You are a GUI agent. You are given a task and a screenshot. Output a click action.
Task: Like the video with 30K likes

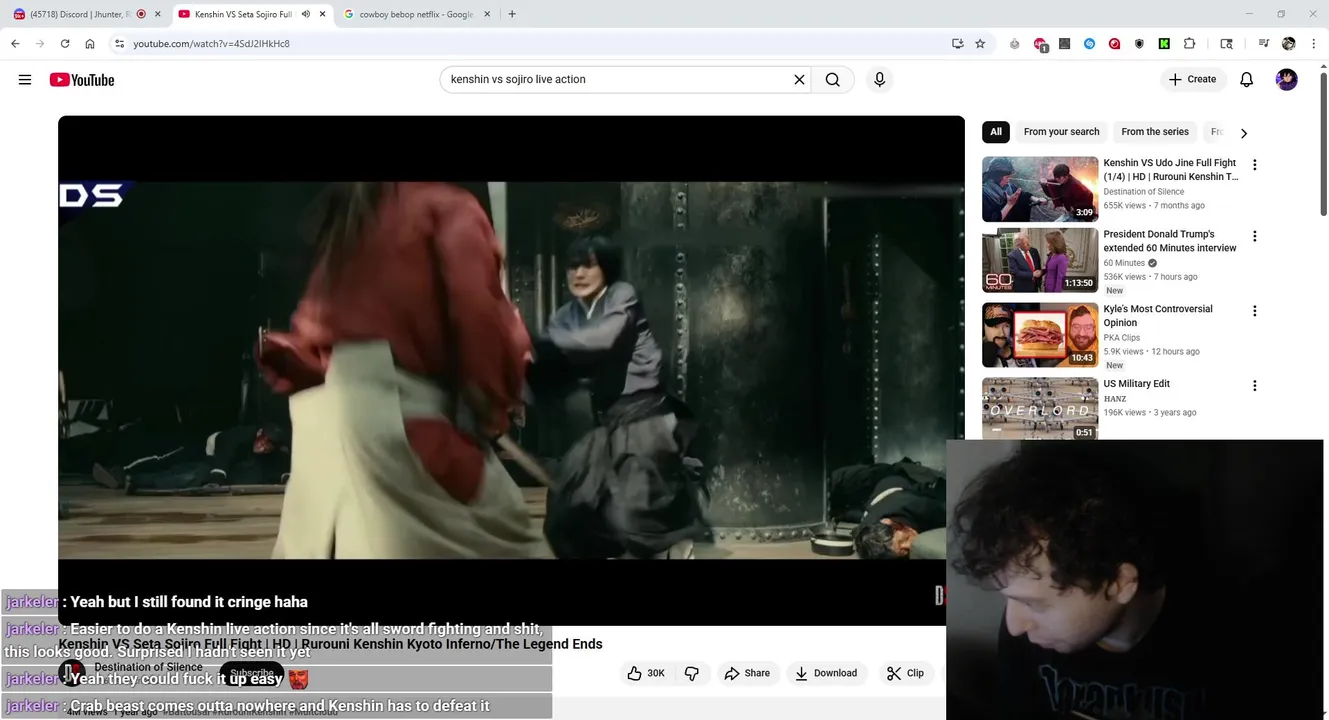(646, 673)
